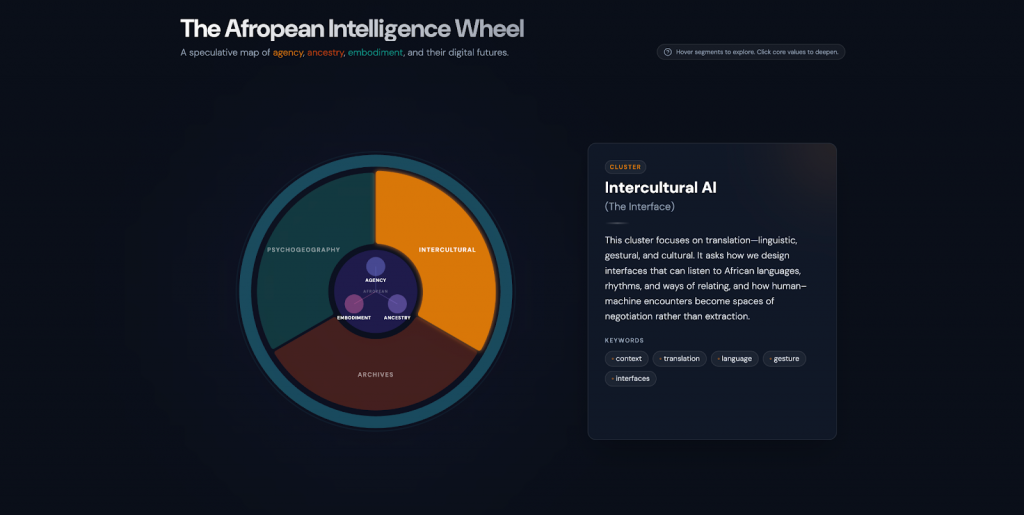Viewport: 1024px width, 515px height.
Task: Click the "context" keyword tag
Action: pos(627,358)
